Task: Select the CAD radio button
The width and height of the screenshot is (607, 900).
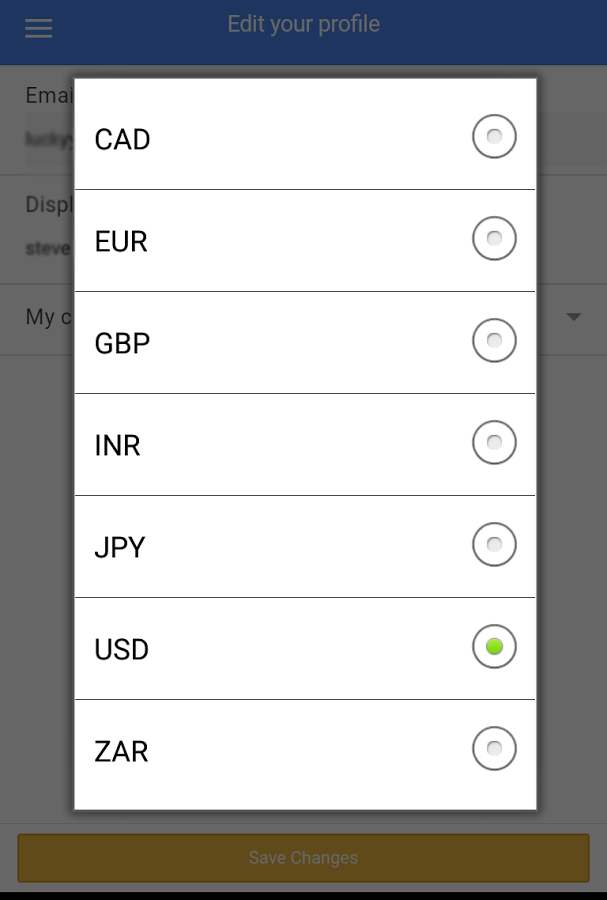Action: [x=494, y=137]
